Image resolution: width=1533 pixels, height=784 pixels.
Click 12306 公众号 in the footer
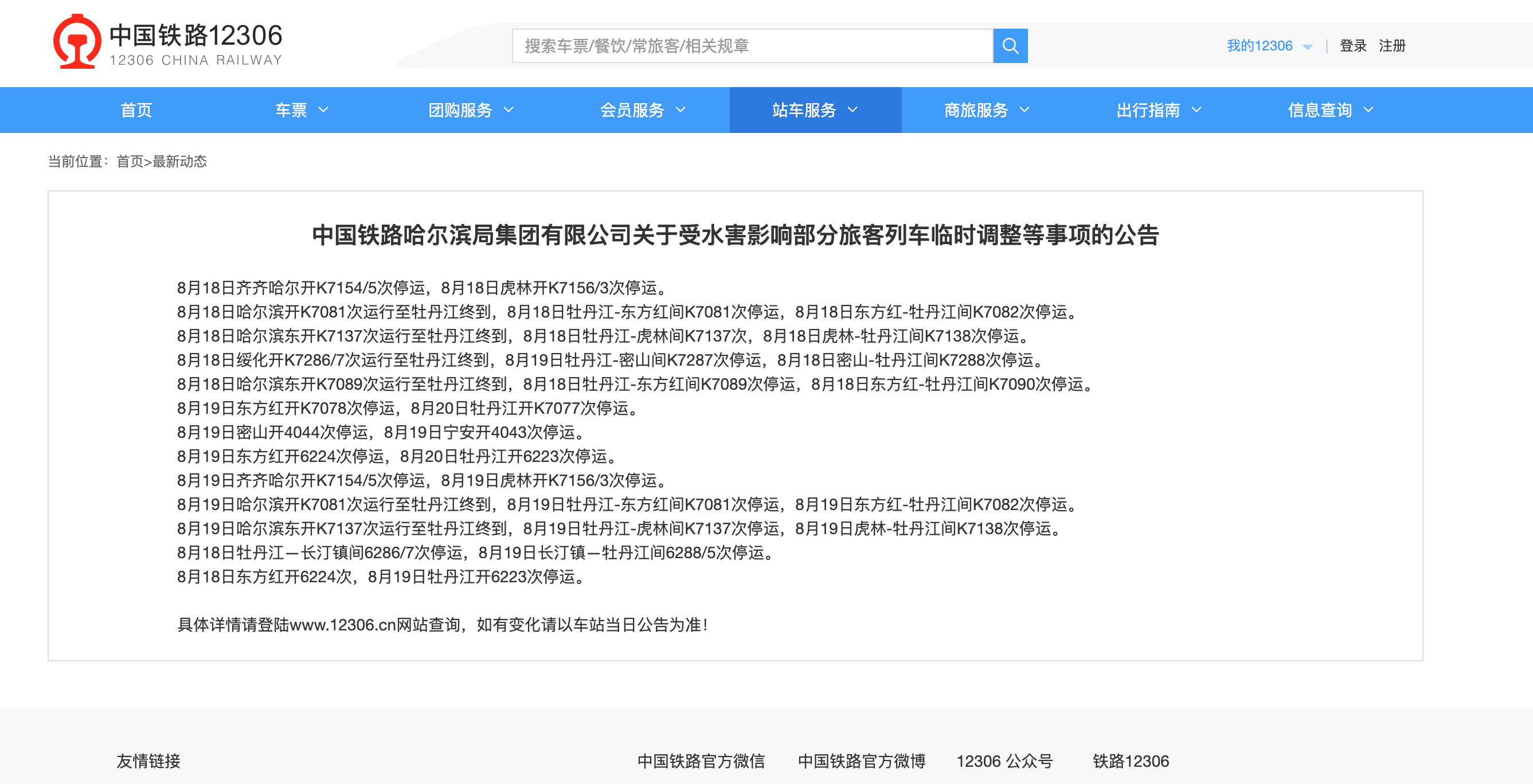(1004, 762)
